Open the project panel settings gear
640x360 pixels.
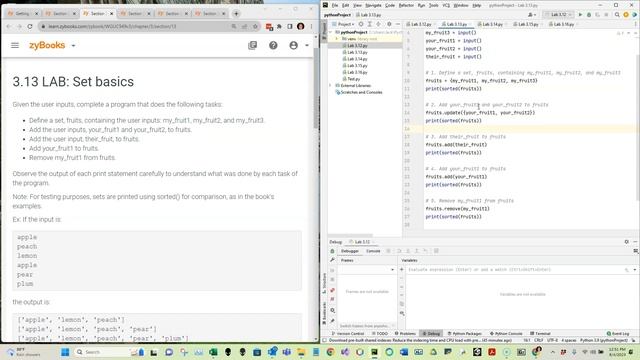pyautogui.click(x=389, y=24)
